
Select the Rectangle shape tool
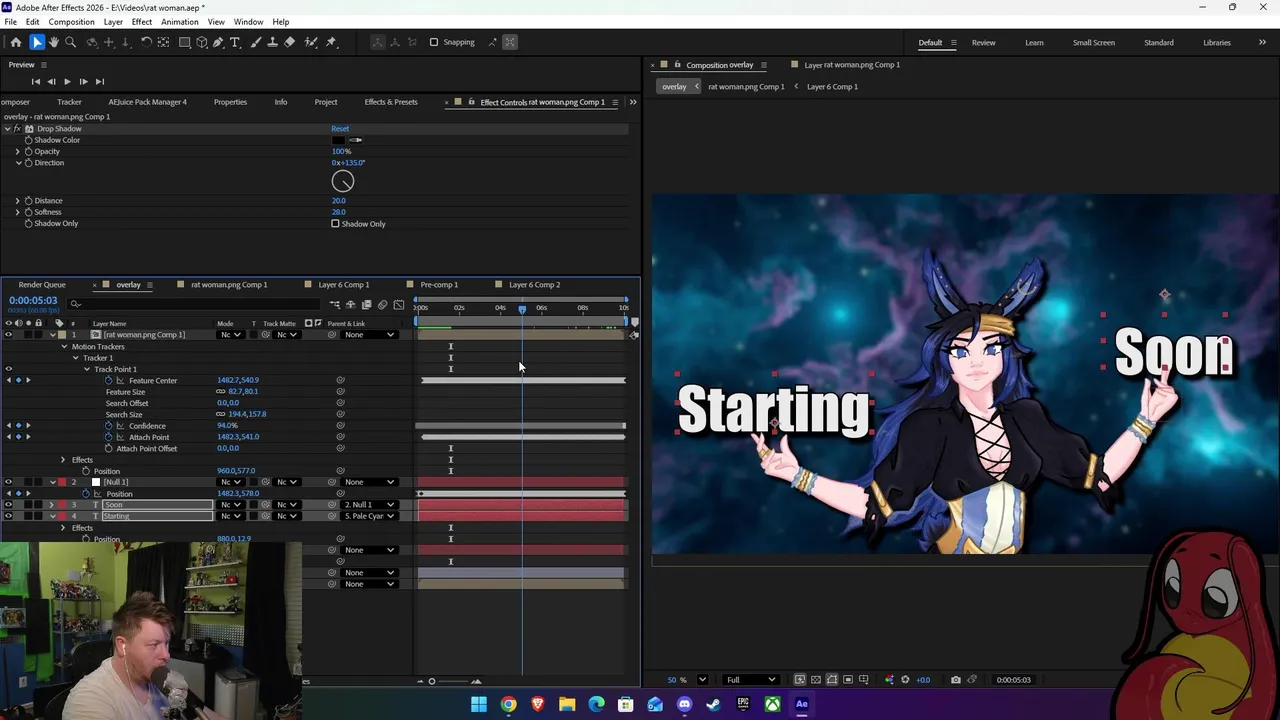pyautogui.click(x=185, y=42)
